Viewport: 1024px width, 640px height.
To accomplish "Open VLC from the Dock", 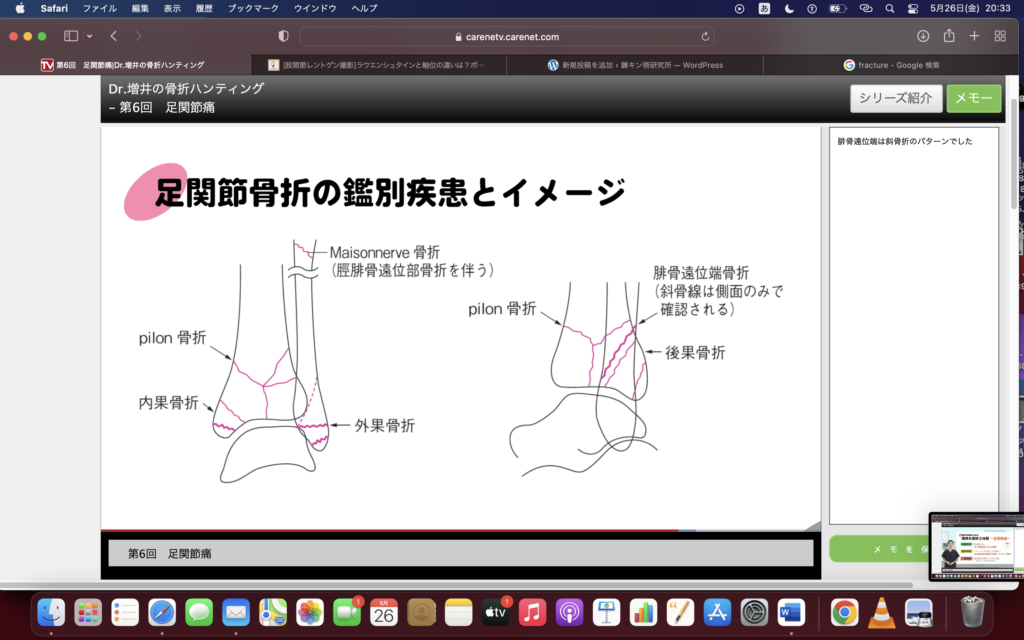I will [879, 612].
